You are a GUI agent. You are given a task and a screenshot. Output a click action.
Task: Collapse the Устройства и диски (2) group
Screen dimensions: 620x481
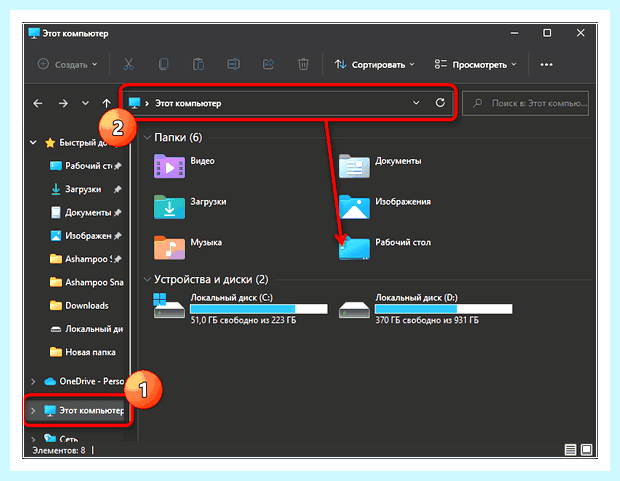[x=147, y=279]
